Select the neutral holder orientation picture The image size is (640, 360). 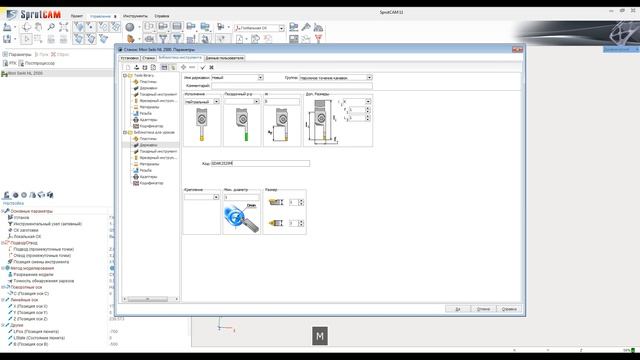coord(202,124)
